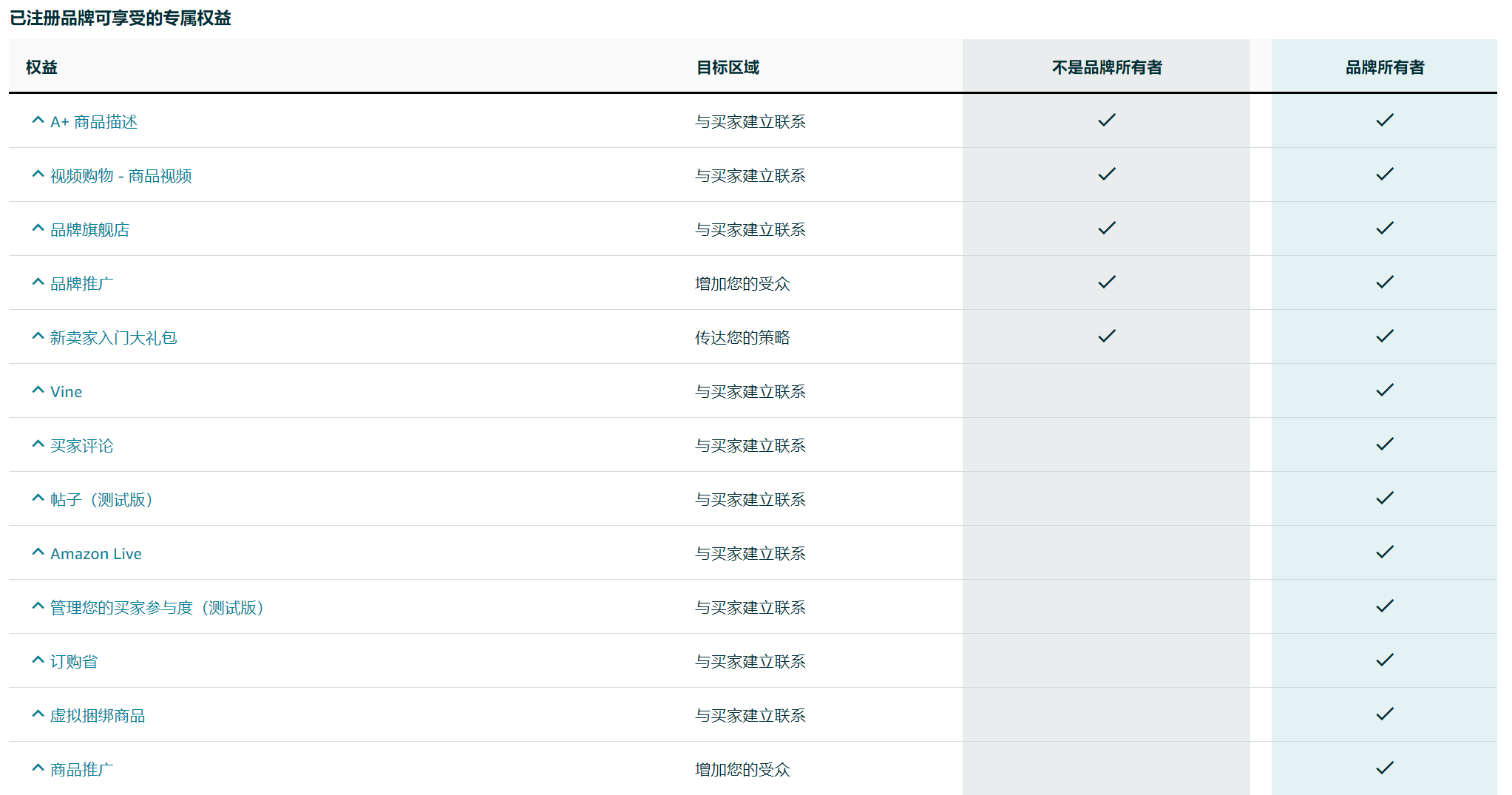Collapse the 商品推广 row chevron

[38, 768]
